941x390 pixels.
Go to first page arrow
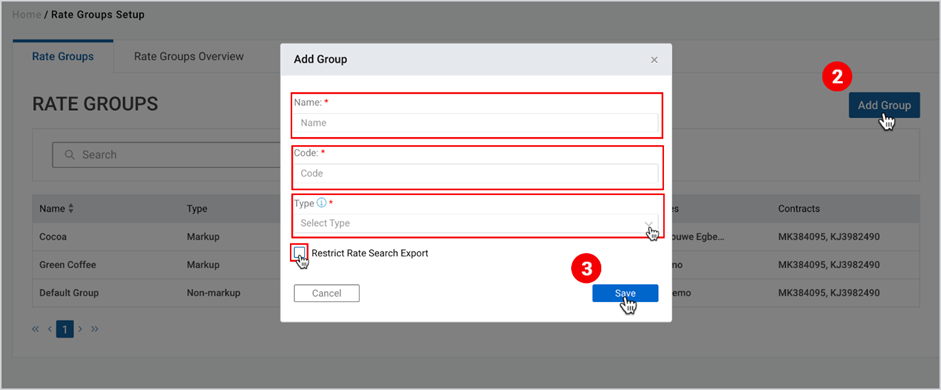click(35, 329)
